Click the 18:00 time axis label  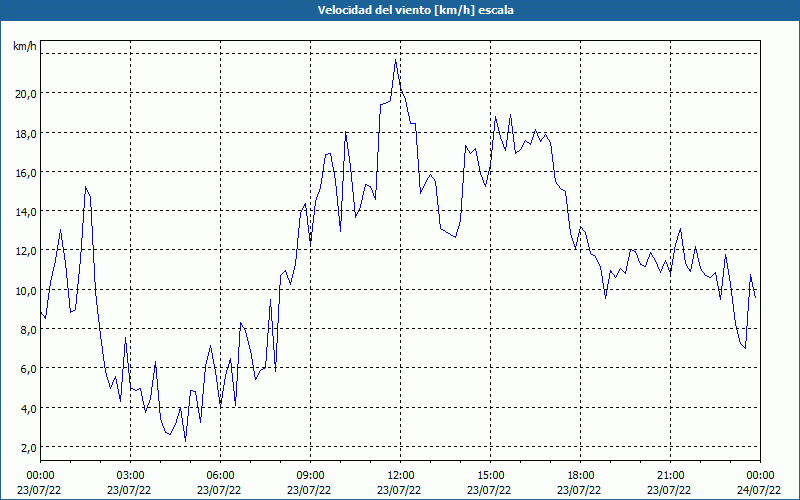click(x=581, y=476)
